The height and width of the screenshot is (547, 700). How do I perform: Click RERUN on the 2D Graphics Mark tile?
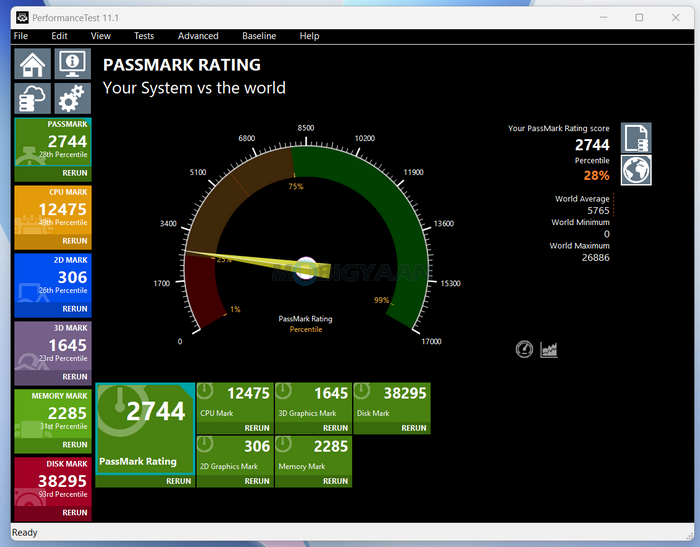pyautogui.click(x=257, y=481)
